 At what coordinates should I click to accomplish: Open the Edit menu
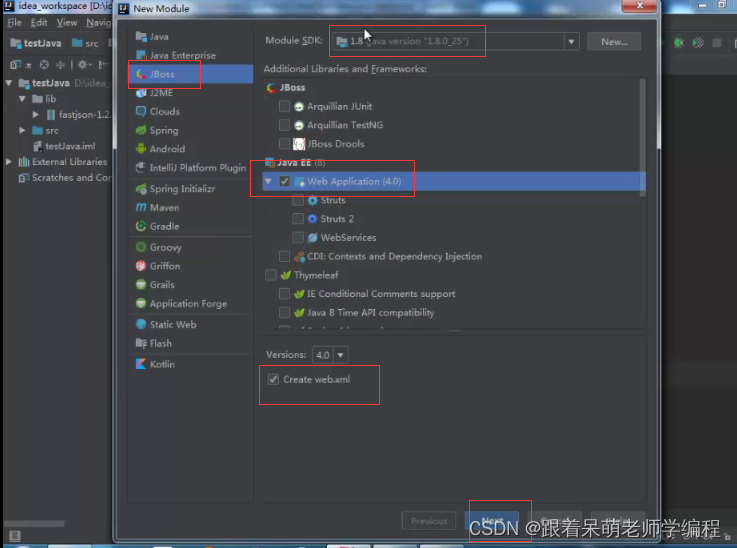39,23
